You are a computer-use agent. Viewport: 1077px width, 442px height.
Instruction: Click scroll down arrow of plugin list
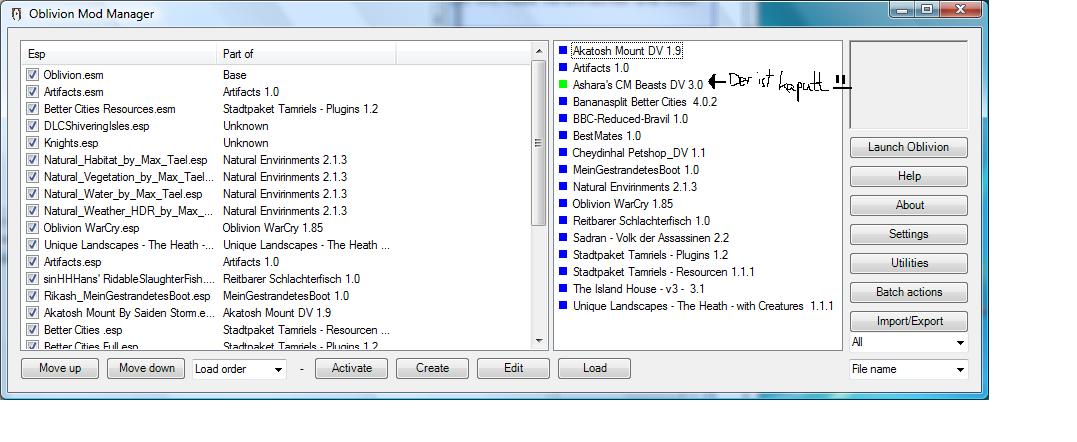(x=539, y=341)
